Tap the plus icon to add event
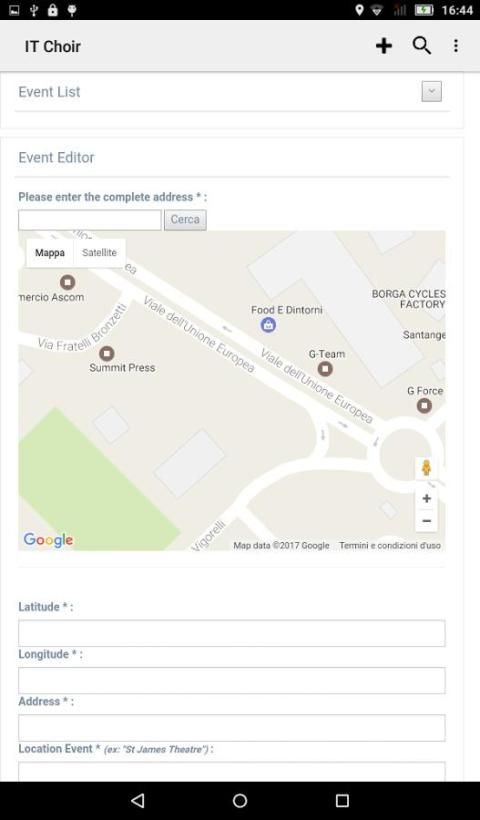480x820 pixels. click(x=384, y=46)
